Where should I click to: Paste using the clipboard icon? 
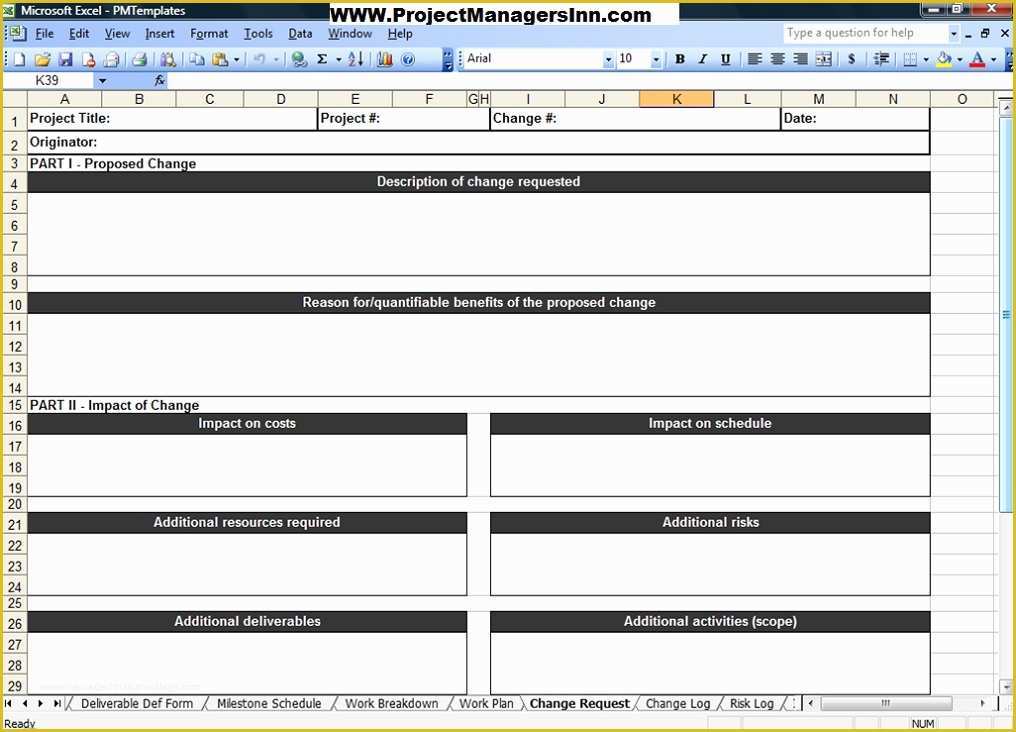point(220,60)
